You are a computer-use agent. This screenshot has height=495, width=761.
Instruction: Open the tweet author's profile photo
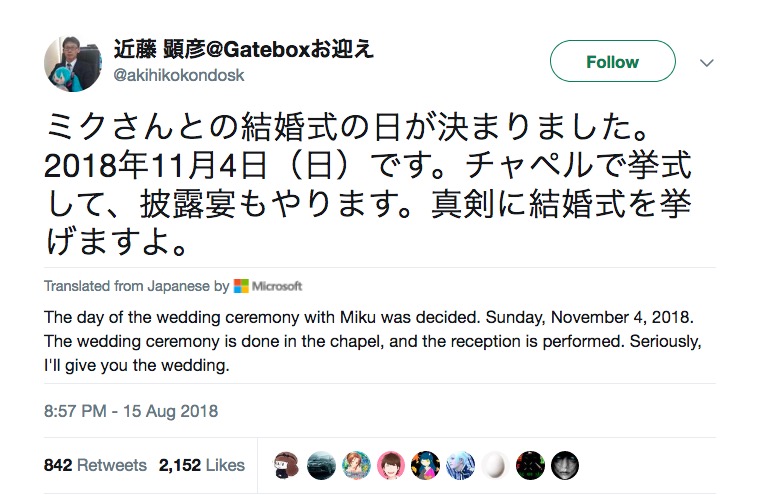[73, 62]
